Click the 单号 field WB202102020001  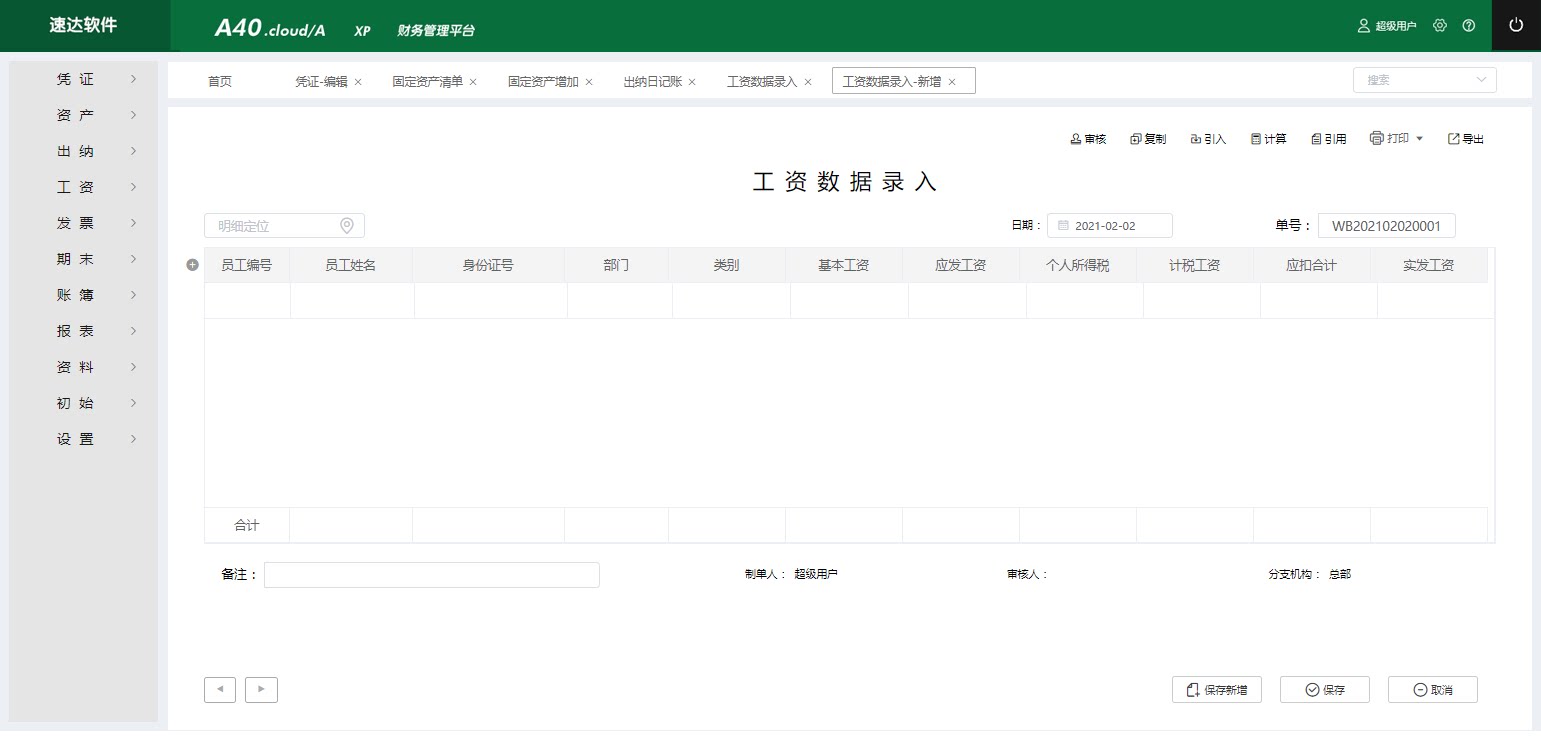click(x=1386, y=226)
